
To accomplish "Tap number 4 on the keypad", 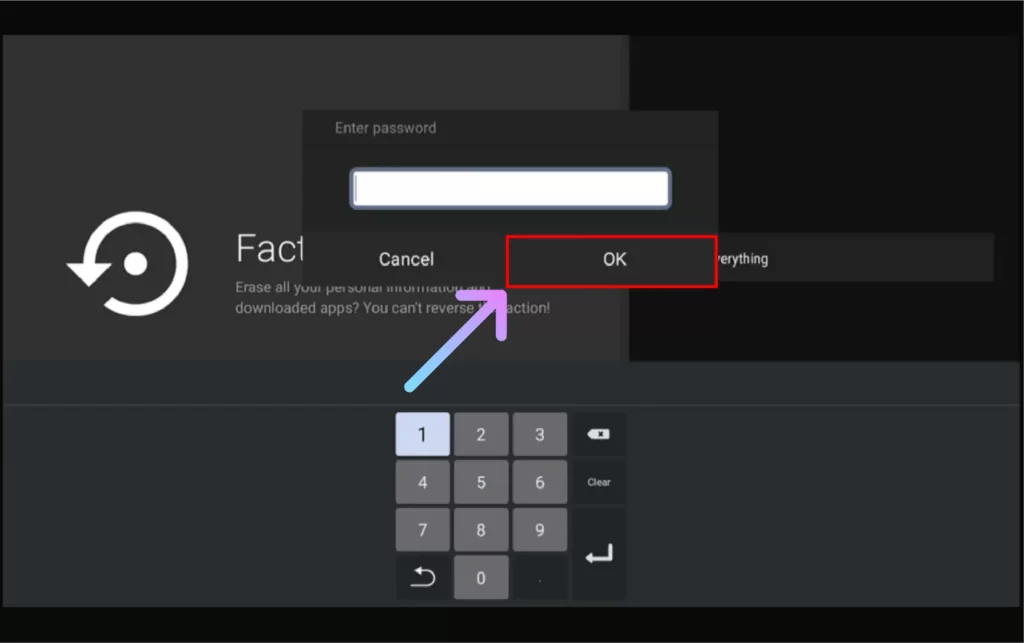I will (x=423, y=482).
